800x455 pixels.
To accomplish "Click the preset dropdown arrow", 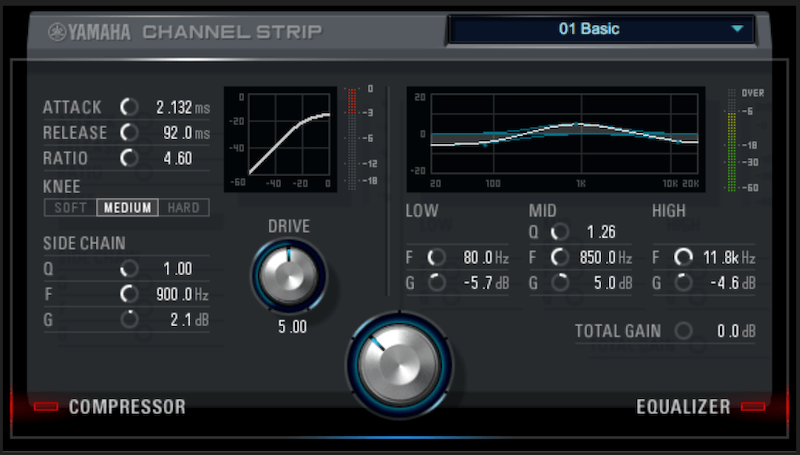I will click(x=738, y=29).
